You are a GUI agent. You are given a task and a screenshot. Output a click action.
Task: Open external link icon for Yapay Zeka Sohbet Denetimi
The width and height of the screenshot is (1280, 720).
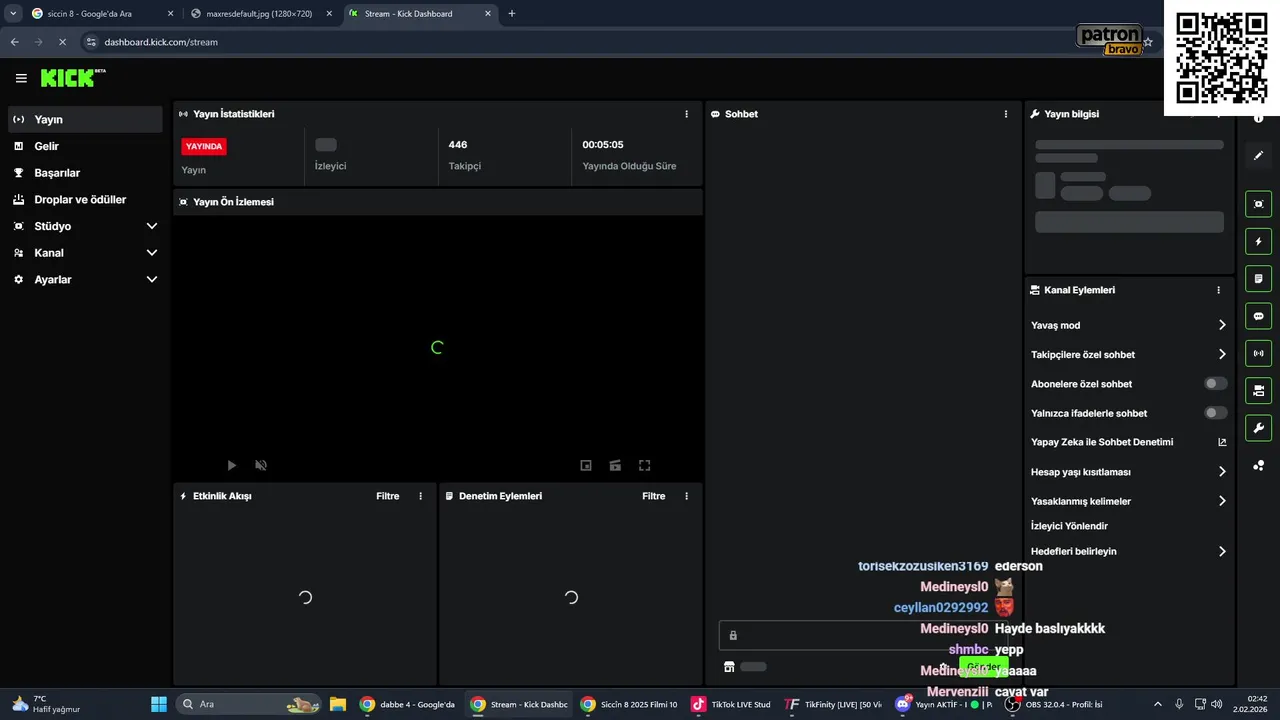pos(1221,442)
